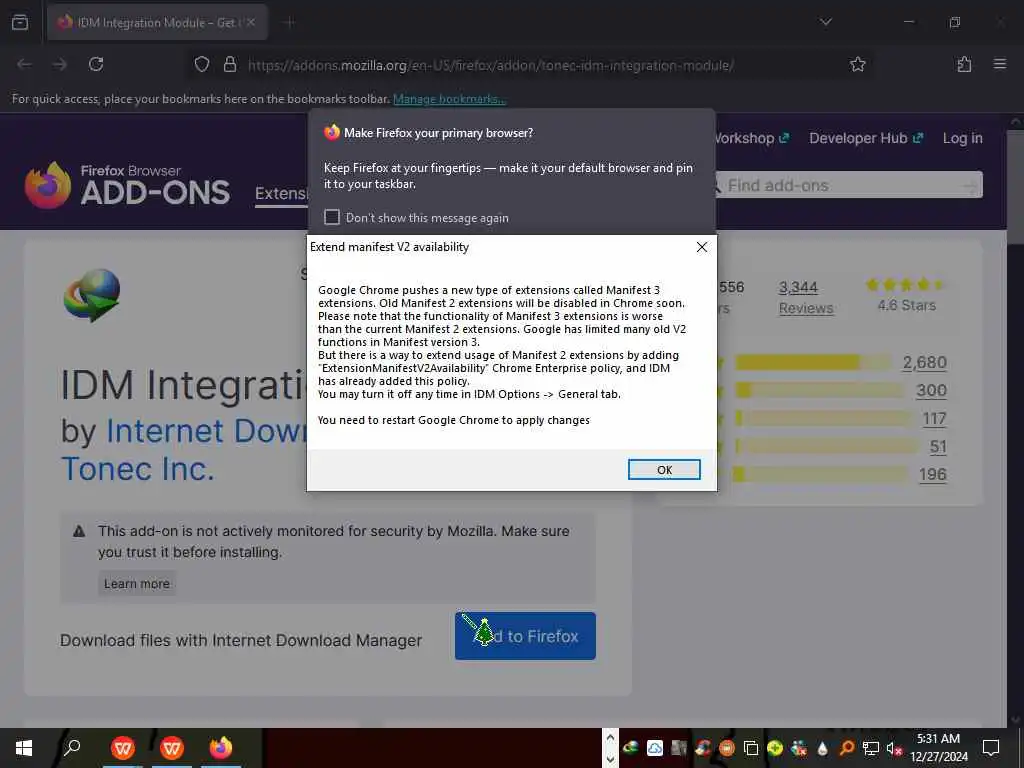
Task: Show the 300 four-star reviews
Action: pyautogui.click(x=931, y=391)
